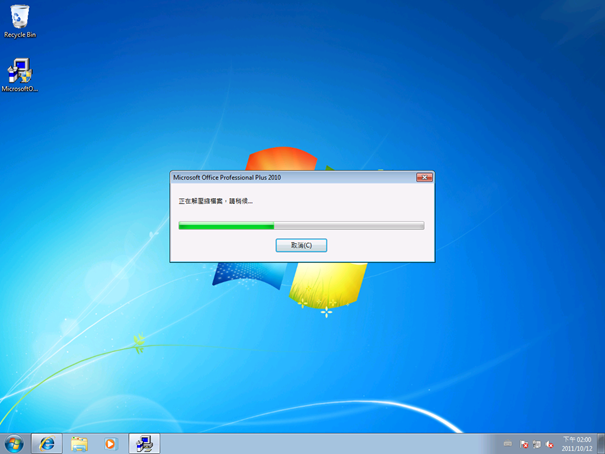Click the network status tray icon
The width and height of the screenshot is (605, 454).
[x=537, y=444]
